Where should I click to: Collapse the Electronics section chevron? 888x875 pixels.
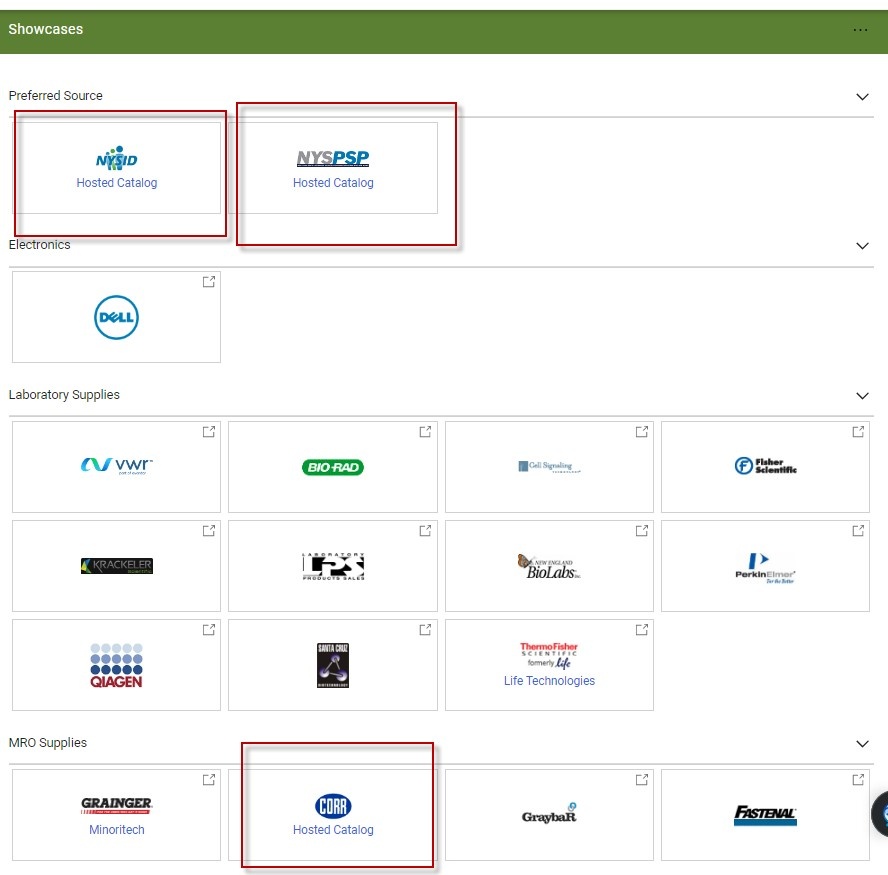(862, 246)
